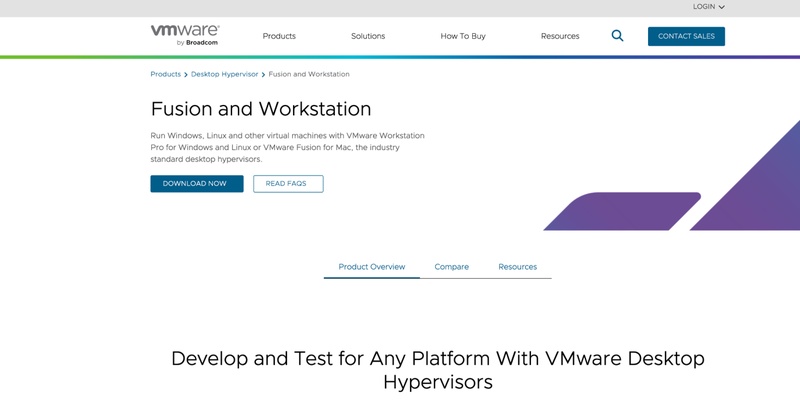800x404 pixels.
Task: Go to Products breadcrumb link
Action: coord(165,74)
